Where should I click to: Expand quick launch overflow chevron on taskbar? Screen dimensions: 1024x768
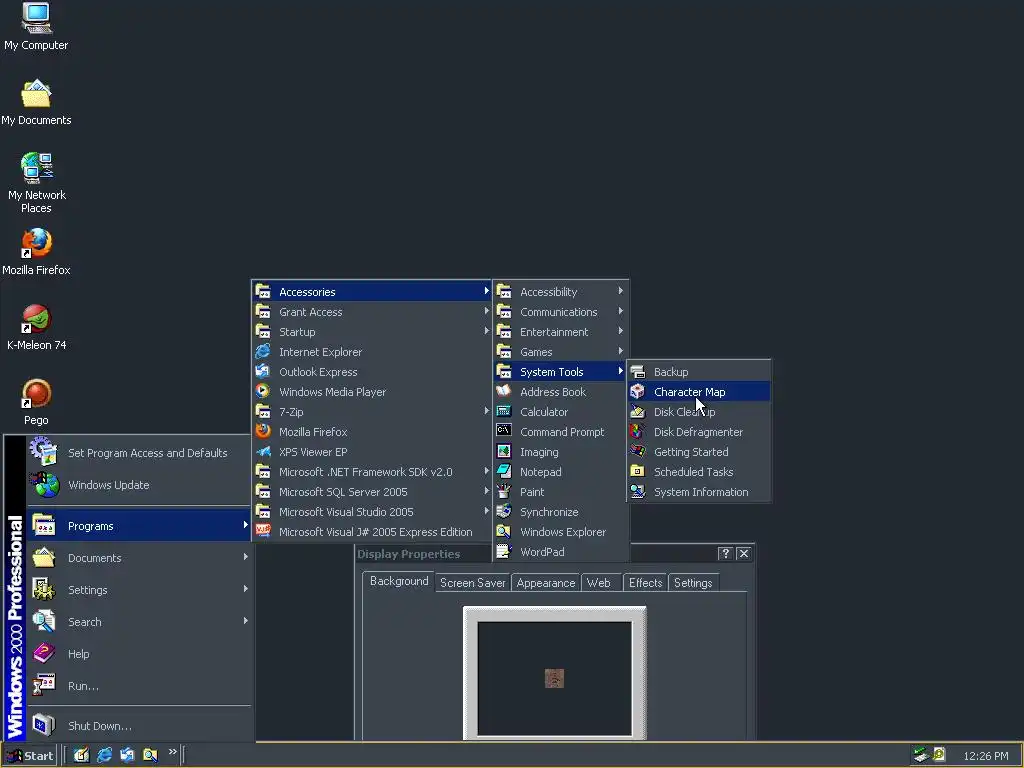tap(172, 752)
